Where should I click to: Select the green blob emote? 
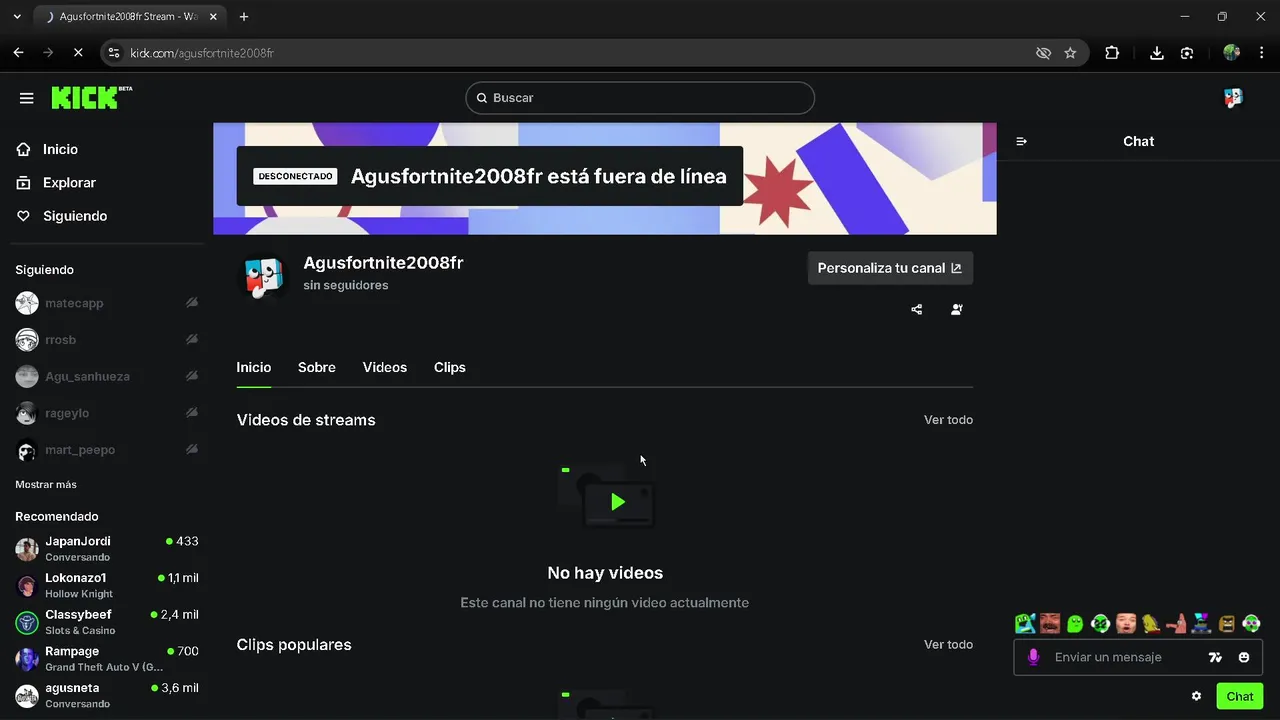[1075, 624]
